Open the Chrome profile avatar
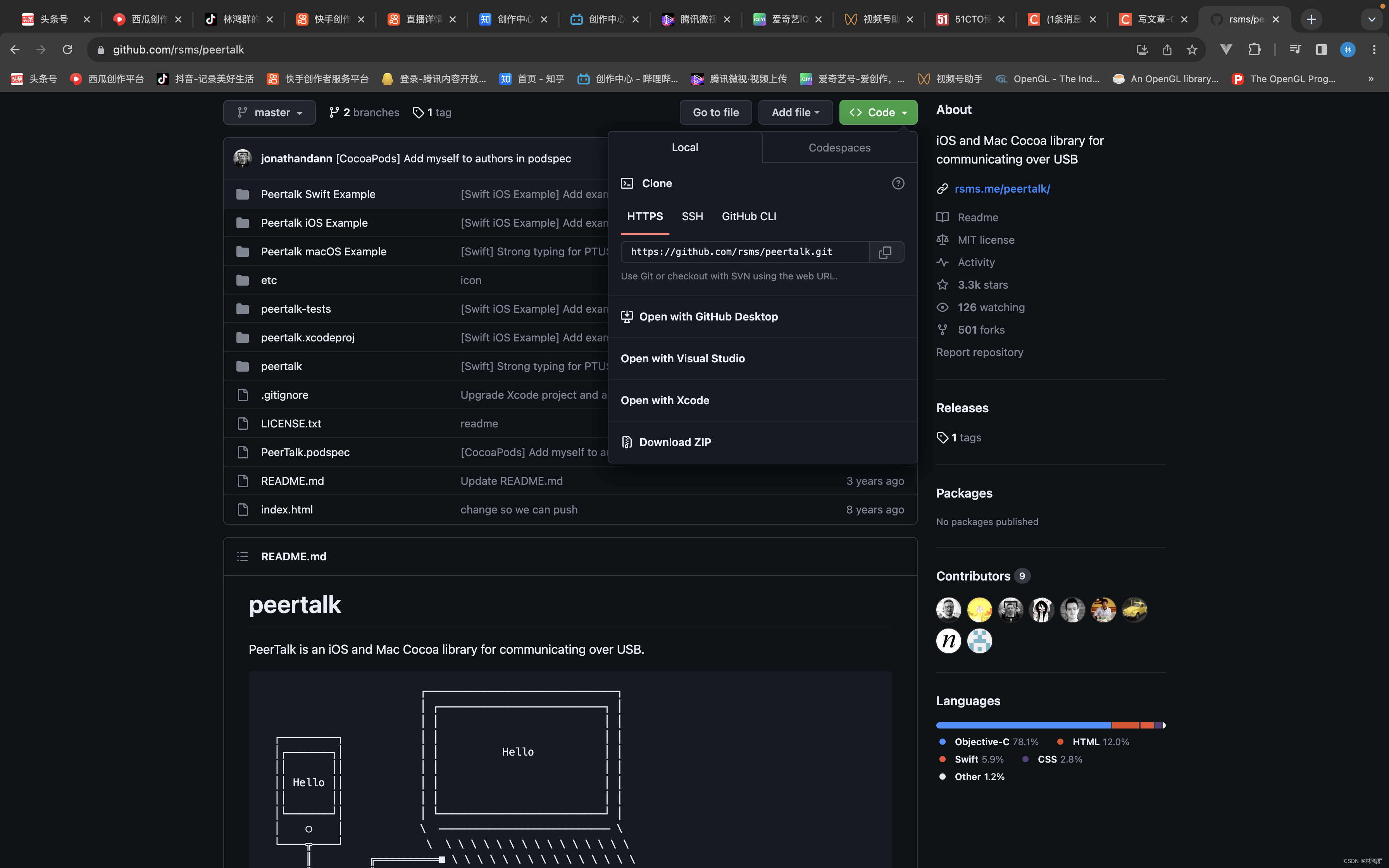This screenshot has height=868, width=1389. click(1348, 50)
